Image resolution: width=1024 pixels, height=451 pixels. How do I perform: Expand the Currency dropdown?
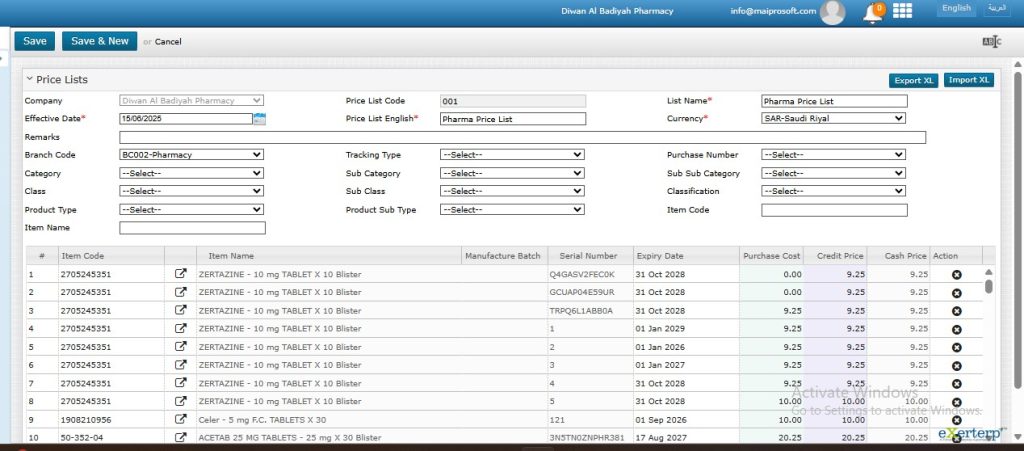pyautogui.click(x=833, y=118)
